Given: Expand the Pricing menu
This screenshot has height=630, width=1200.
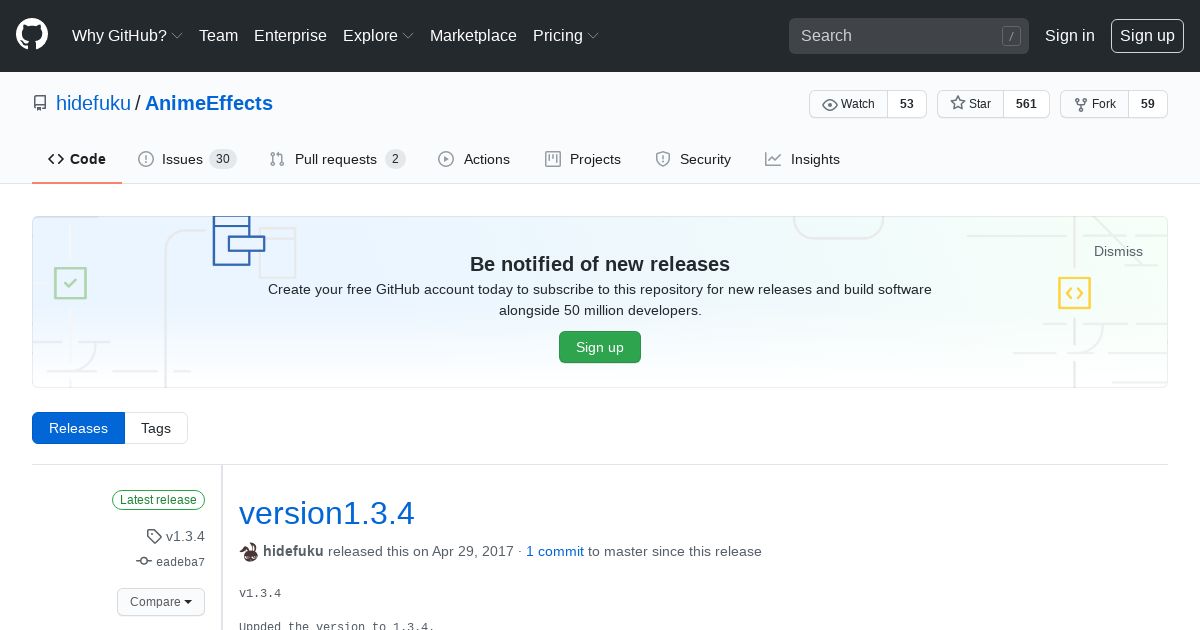Looking at the screenshot, I should pos(566,36).
